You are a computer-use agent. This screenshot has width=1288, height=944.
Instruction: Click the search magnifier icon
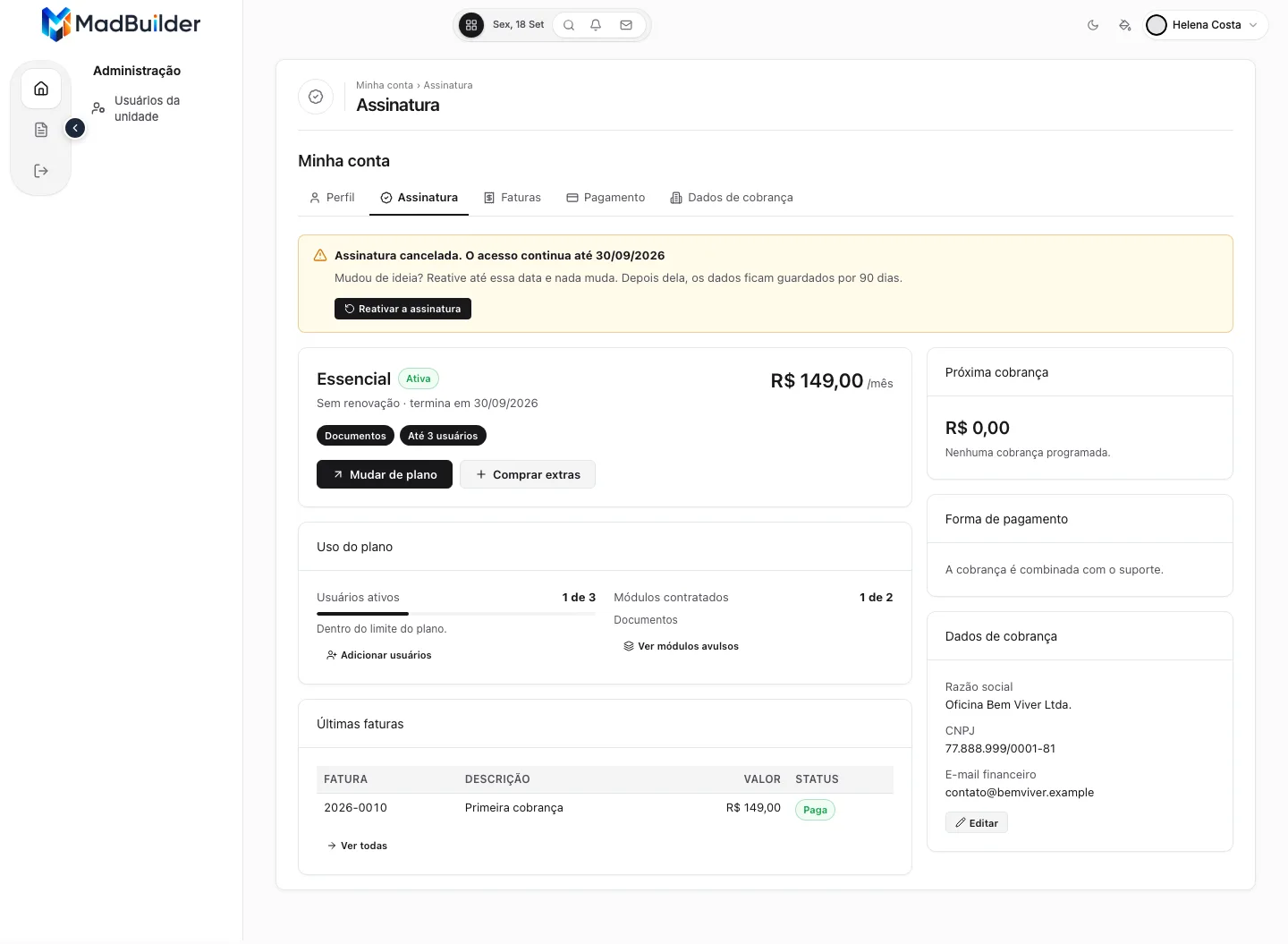coord(569,25)
